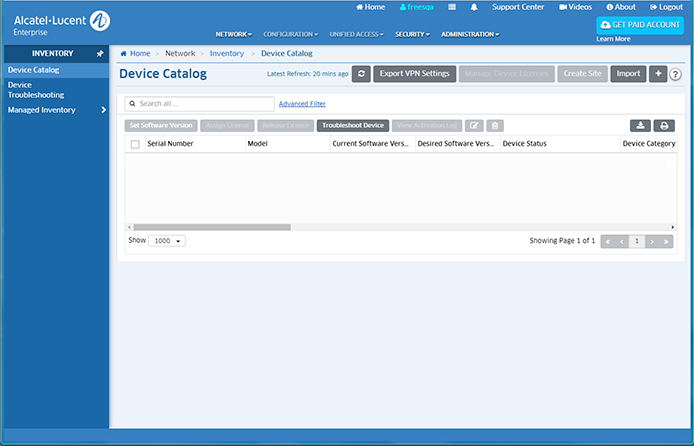694x446 pixels.
Task: Open the Show 1000 rows dropdown
Action: click(x=167, y=241)
